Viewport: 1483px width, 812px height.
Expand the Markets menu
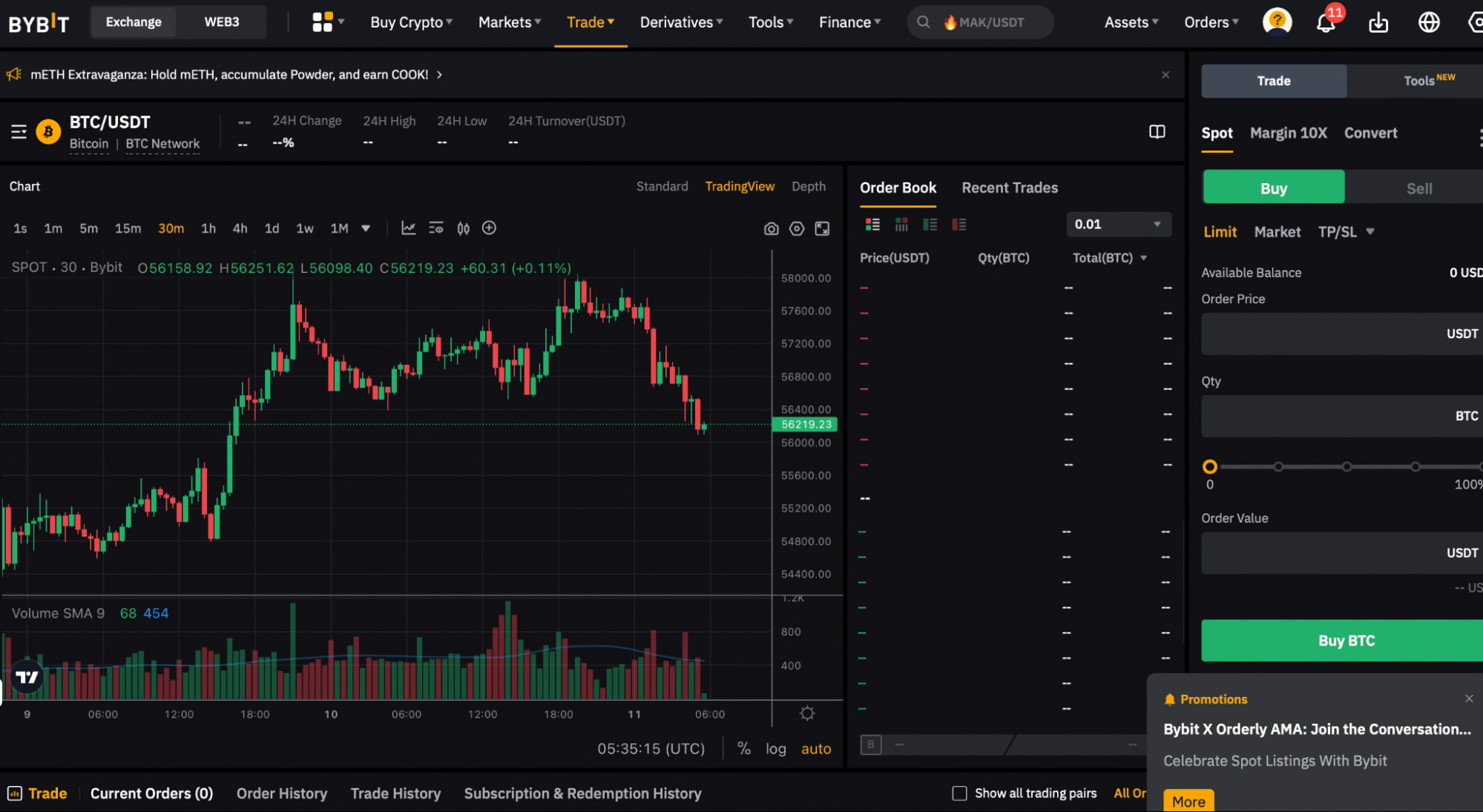point(510,22)
